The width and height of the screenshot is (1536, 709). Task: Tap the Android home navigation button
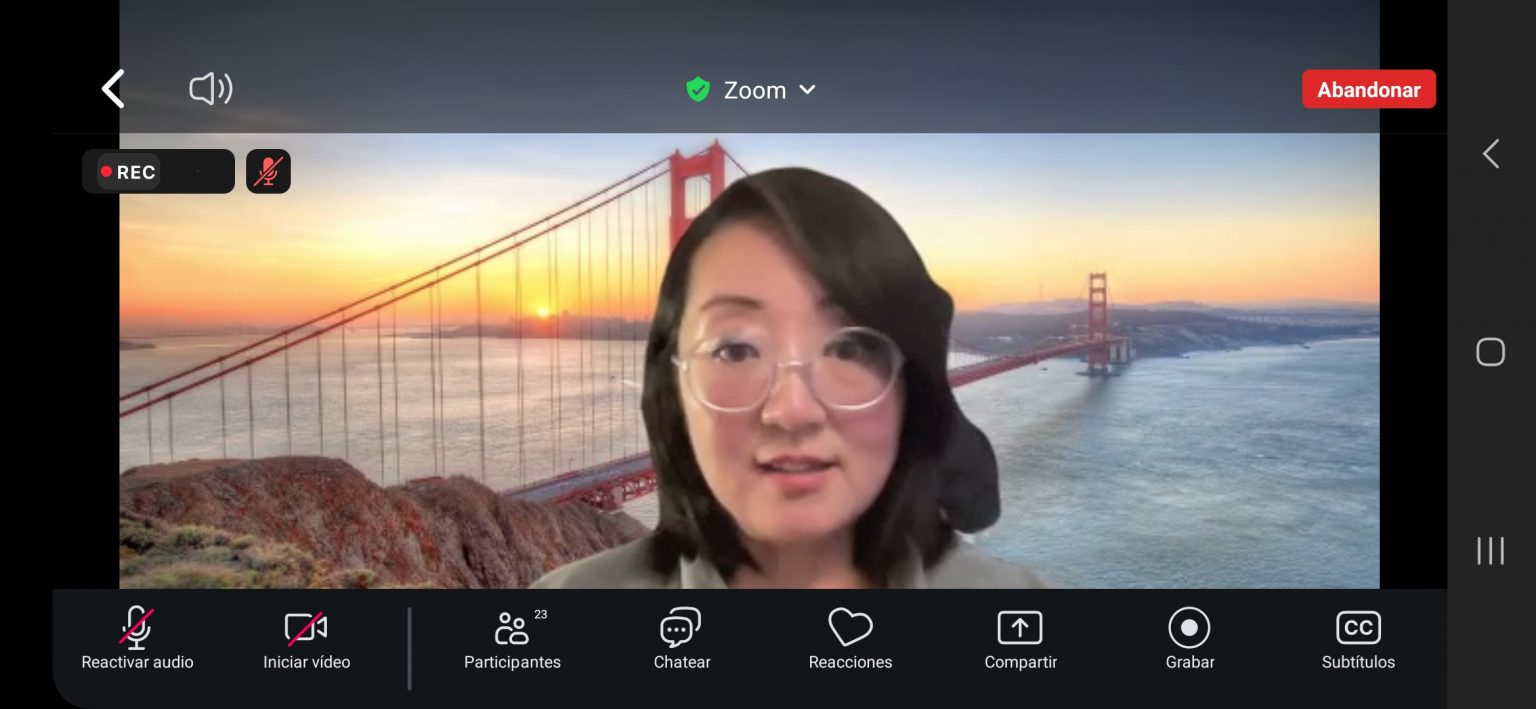click(x=1491, y=352)
